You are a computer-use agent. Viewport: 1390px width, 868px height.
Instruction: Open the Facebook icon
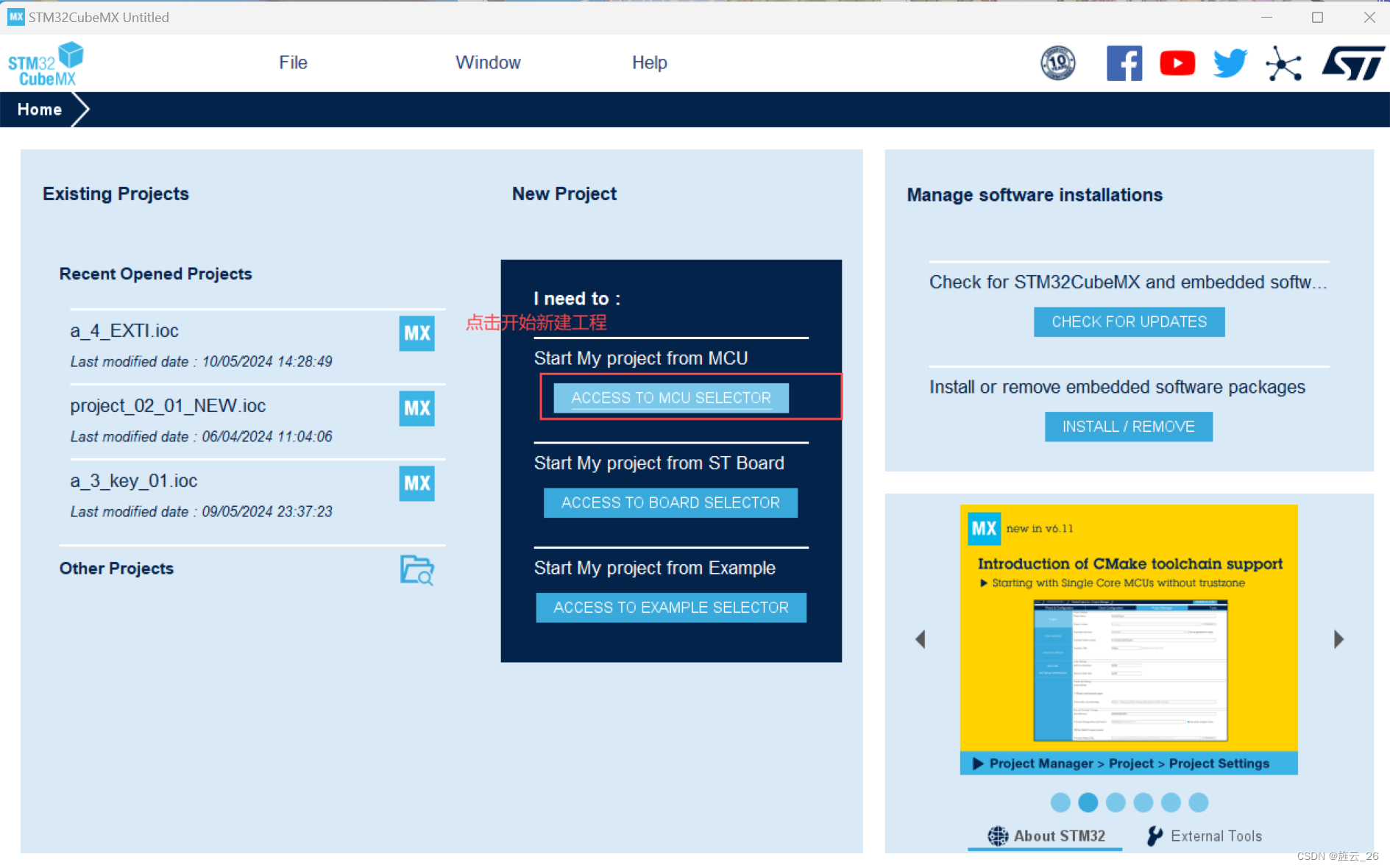pyautogui.click(x=1124, y=63)
